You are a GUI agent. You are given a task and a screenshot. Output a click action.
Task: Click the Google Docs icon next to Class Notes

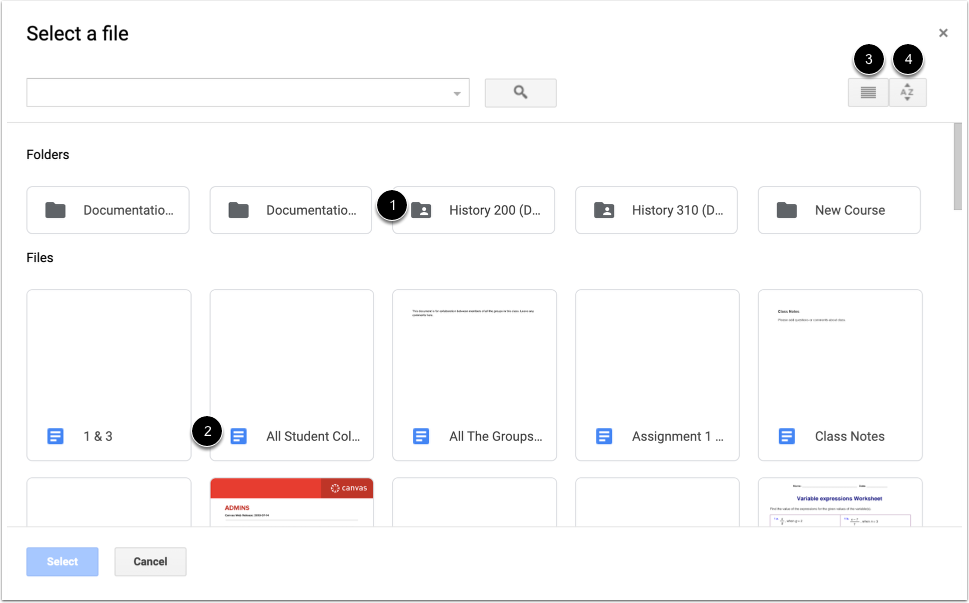(x=787, y=436)
